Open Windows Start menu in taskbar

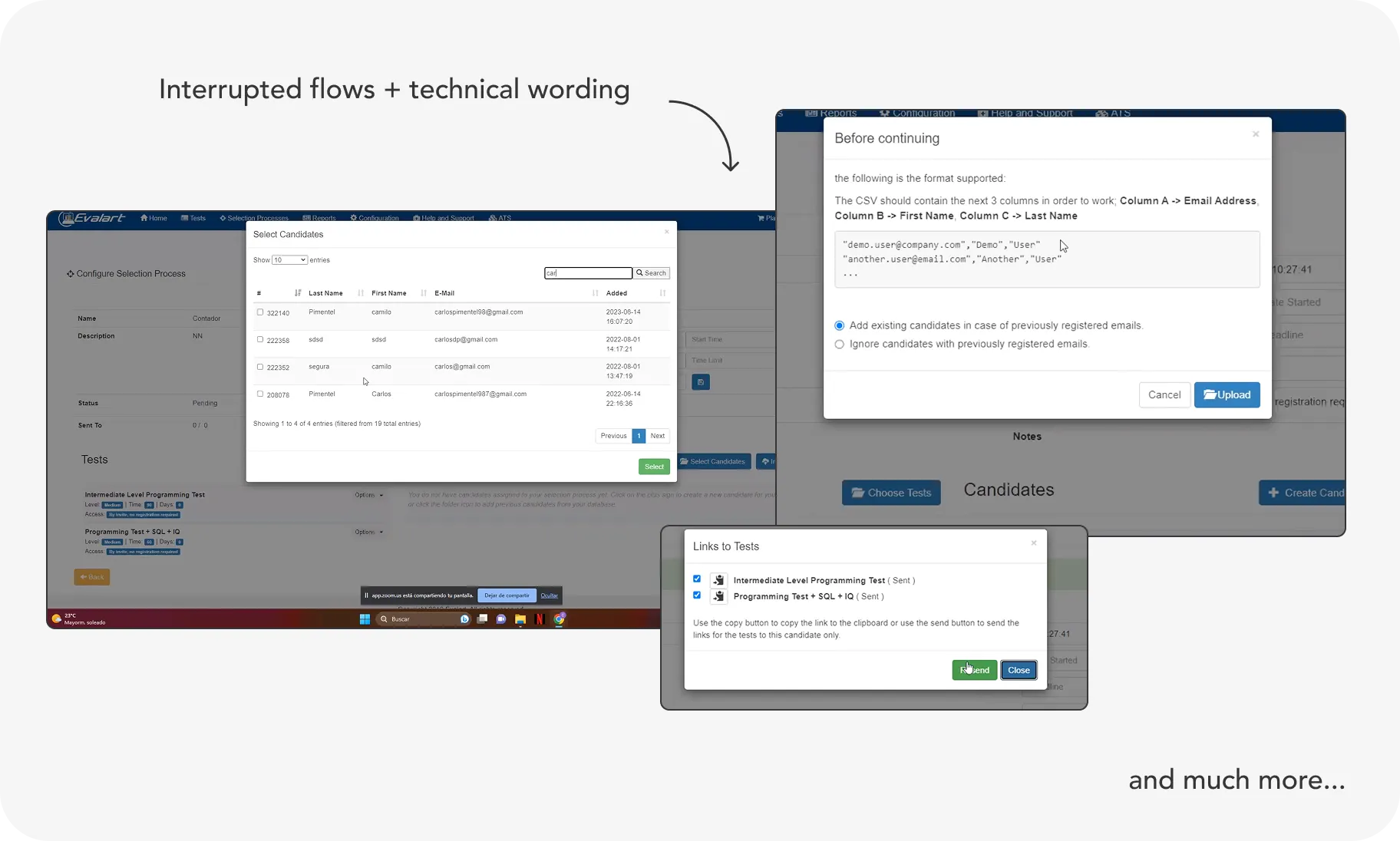point(365,619)
